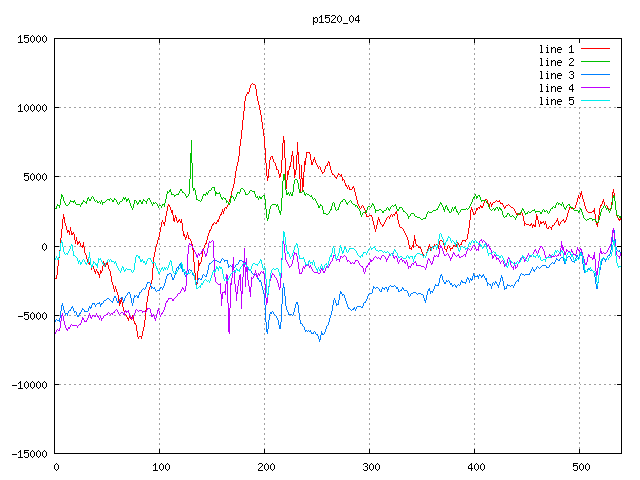Click the blue line's lowest trough

320,340
